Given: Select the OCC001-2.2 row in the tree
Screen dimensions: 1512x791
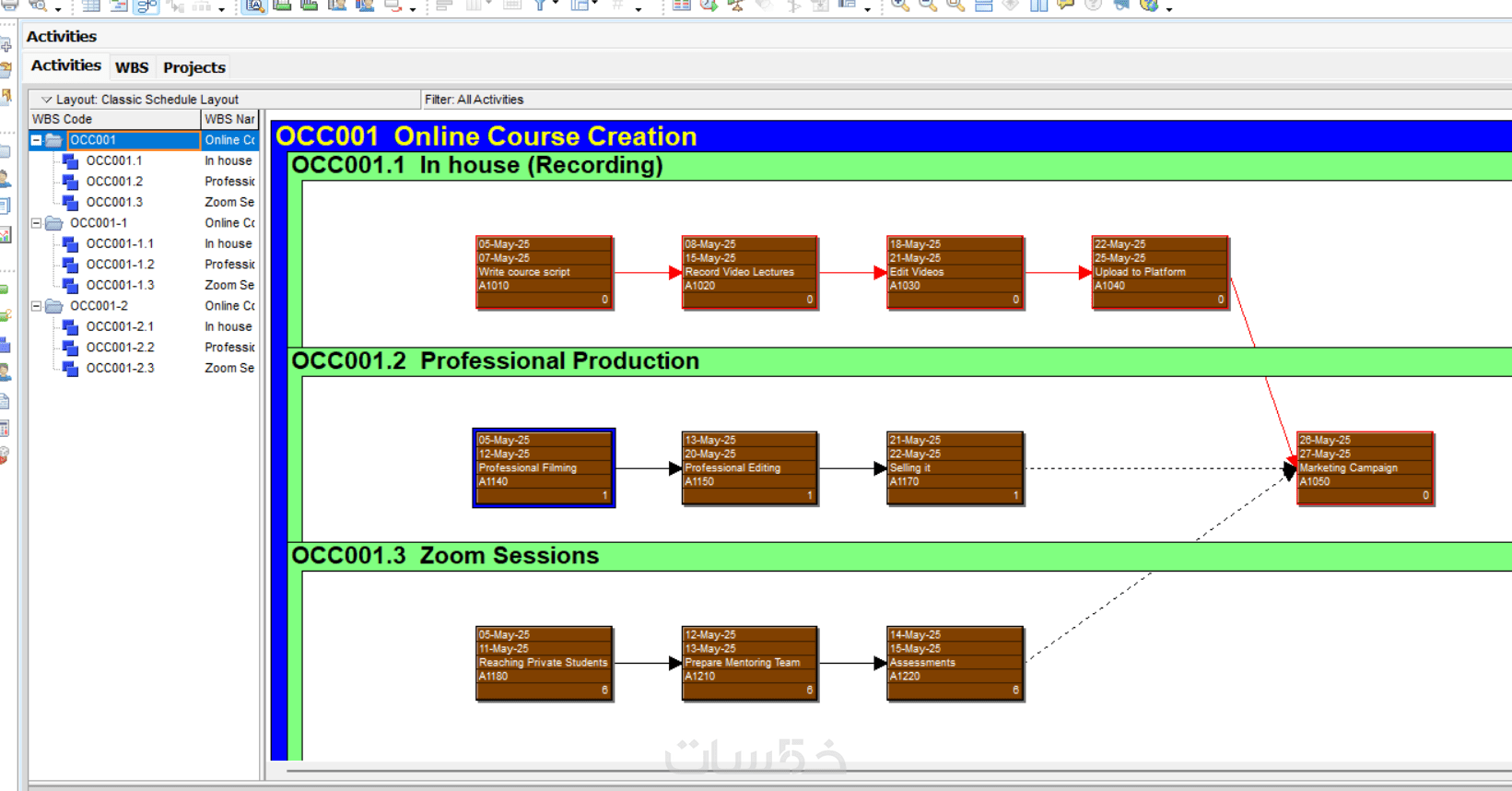Looking at the screenshot, I should pos(144,348).
